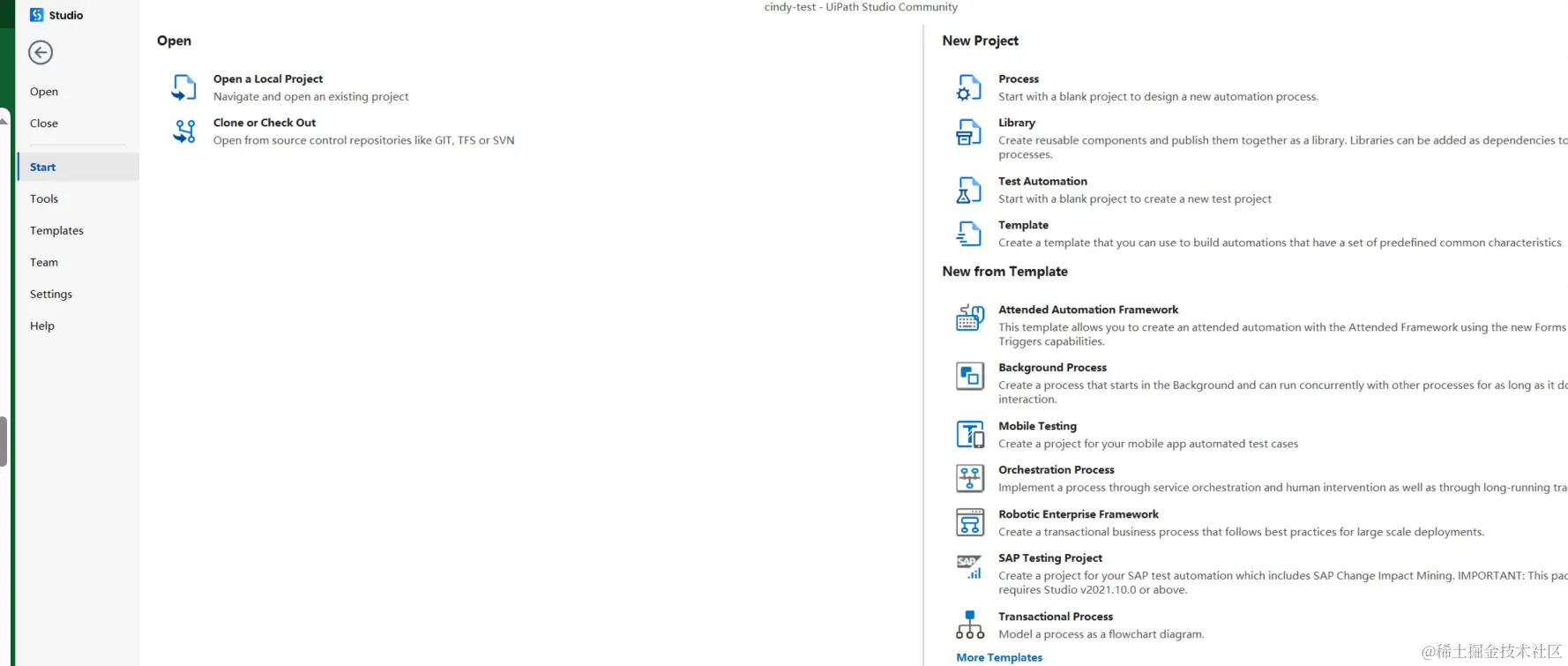Choose the SAP Testing Project template title
Viewport: 1568px width, 666px height.
[1050, 558]
